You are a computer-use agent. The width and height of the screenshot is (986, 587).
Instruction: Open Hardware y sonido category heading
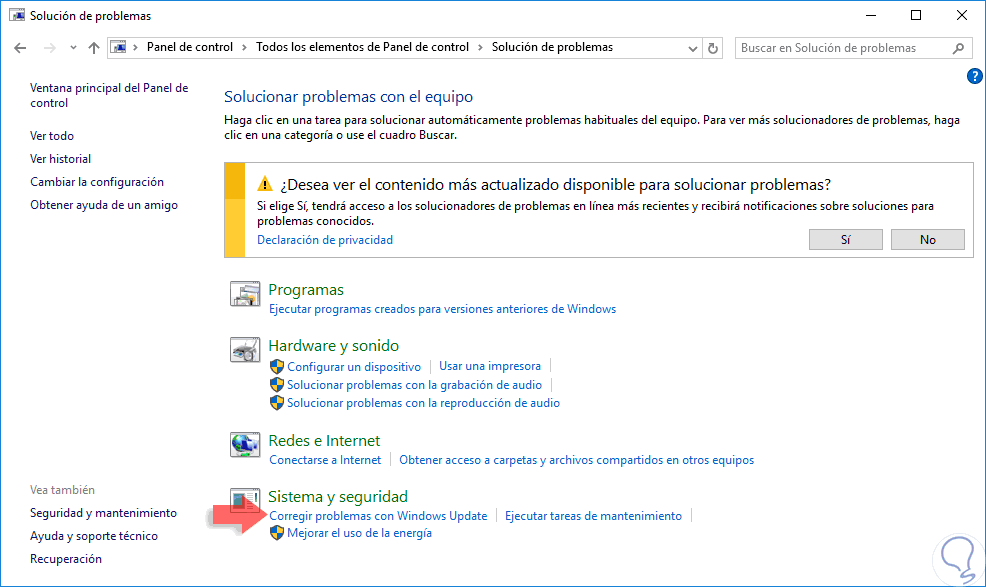[x=333, y=345]
